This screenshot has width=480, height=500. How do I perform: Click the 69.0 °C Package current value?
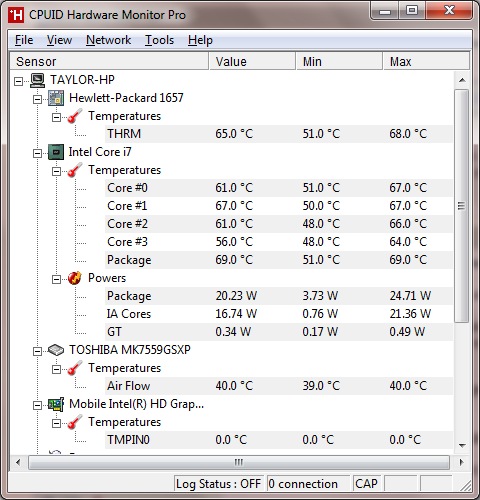234,260
